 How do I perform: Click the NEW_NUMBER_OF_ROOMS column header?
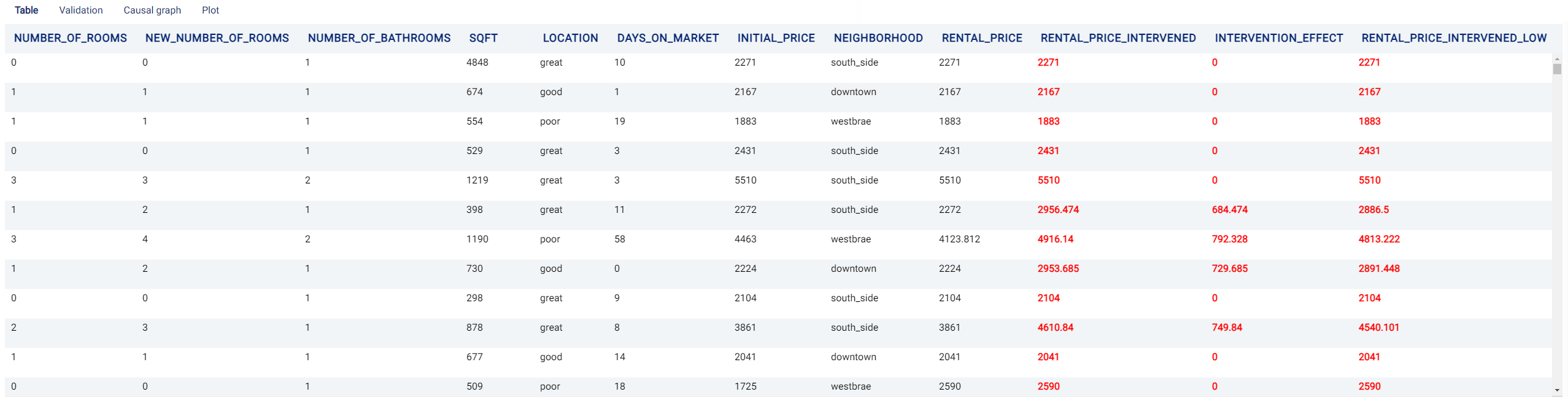coord(217,38)
